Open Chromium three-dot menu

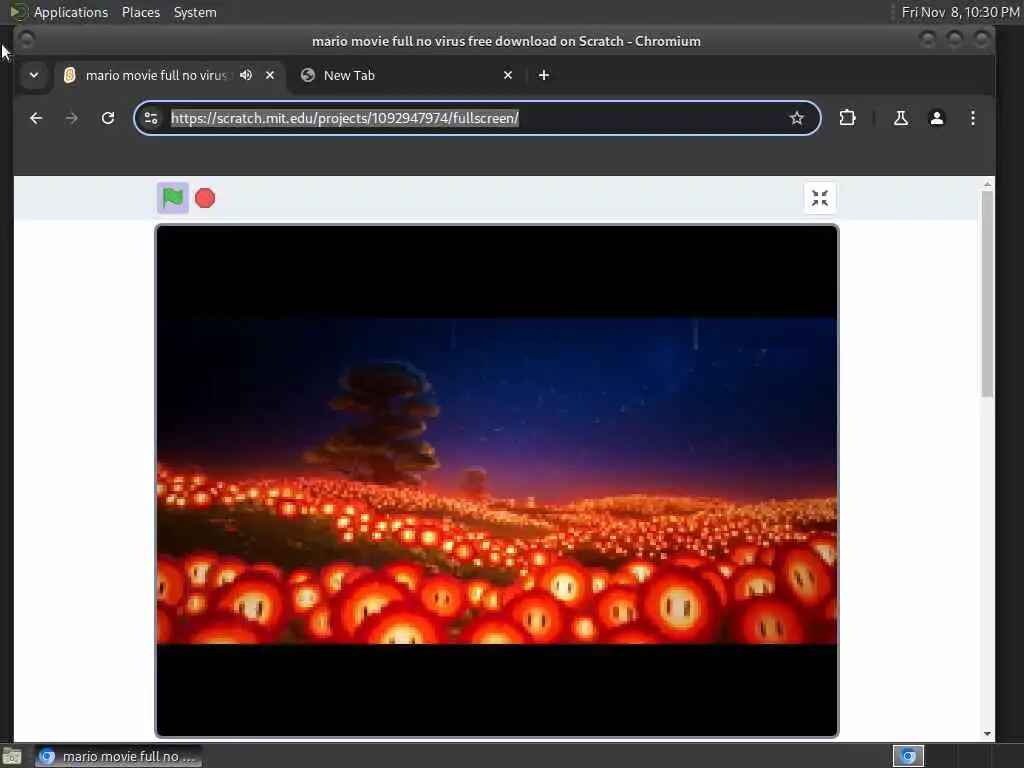click(x=972, y=118)
